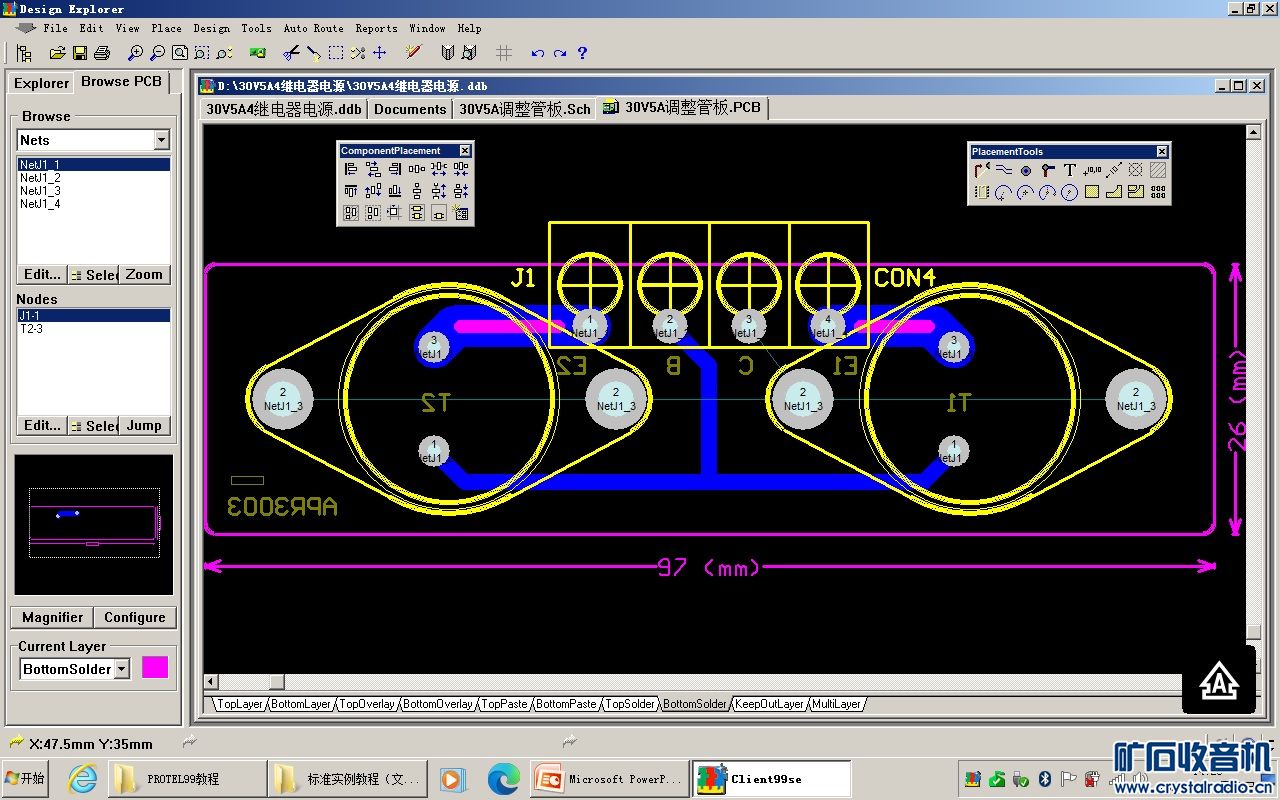Click align components left icon
The image size is (1280, 800).
(x=351, y=170)
